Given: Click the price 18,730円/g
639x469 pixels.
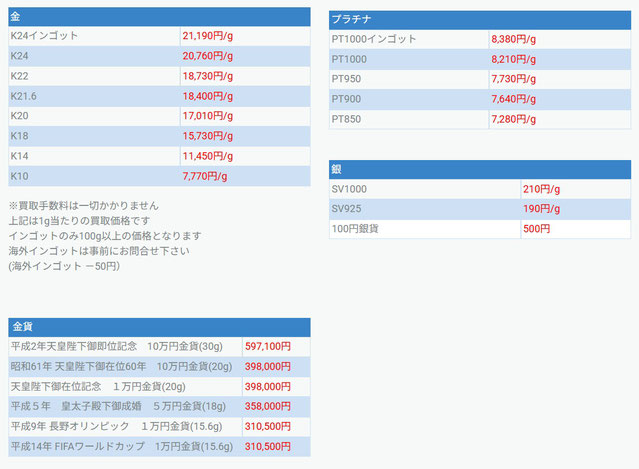Looking at the screenshot, I should pos(207,76).
